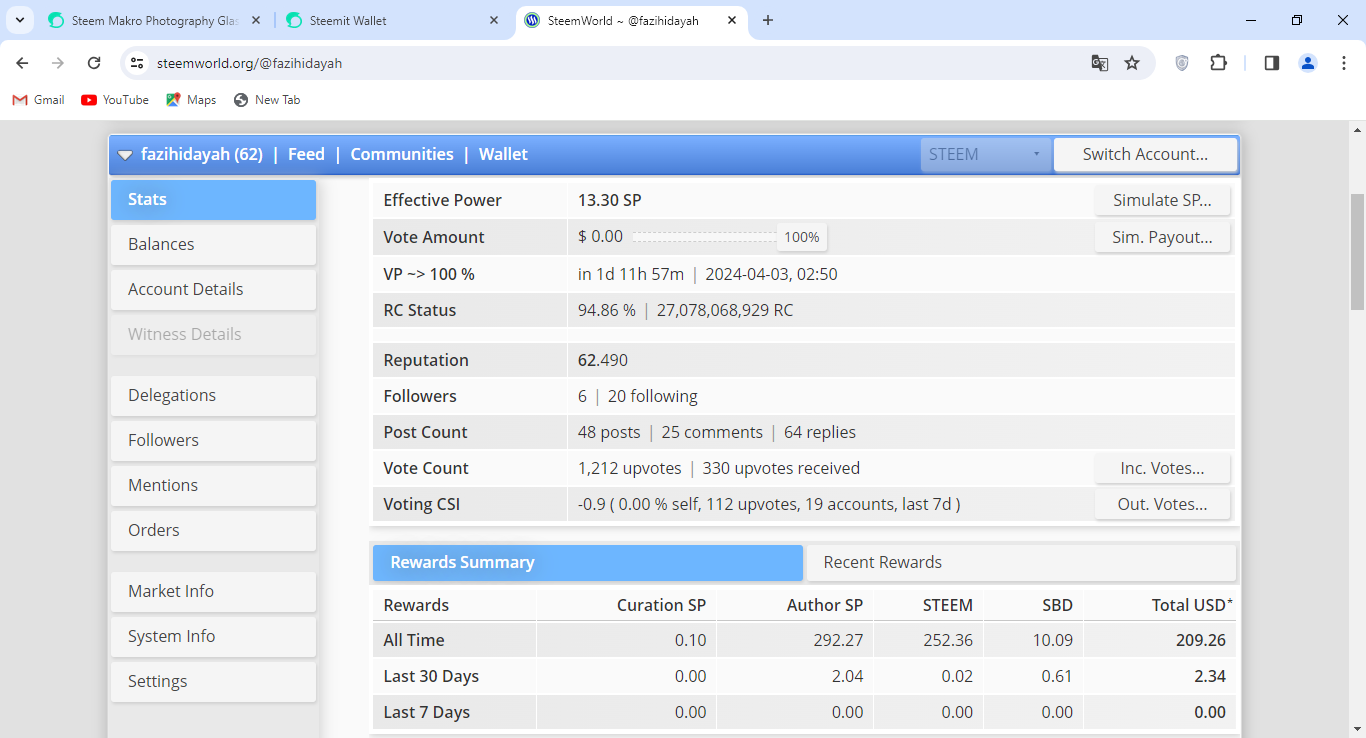Select Stats in the sidebar
Image resolution: width=1366 pixels, height=738 pixels.
coord(213,200)
